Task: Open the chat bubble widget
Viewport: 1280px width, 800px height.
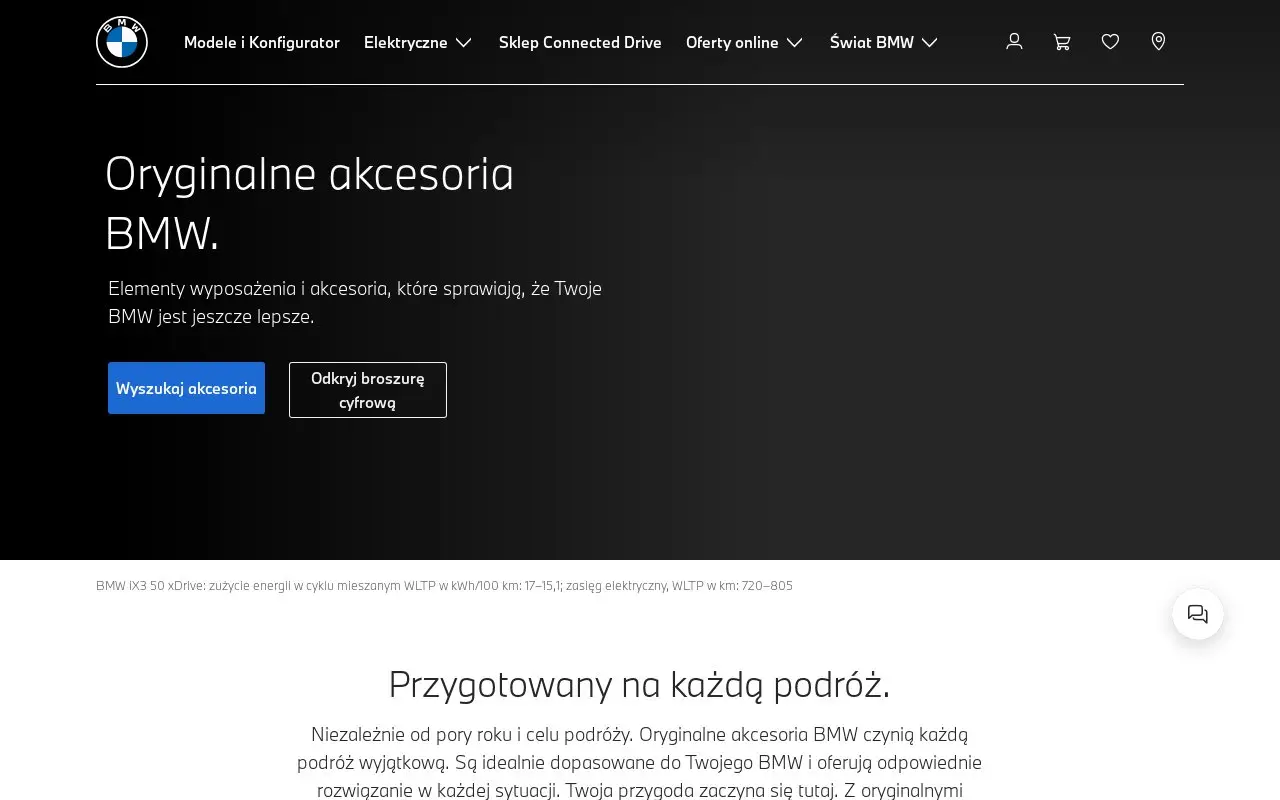Action: point(1198,614)
